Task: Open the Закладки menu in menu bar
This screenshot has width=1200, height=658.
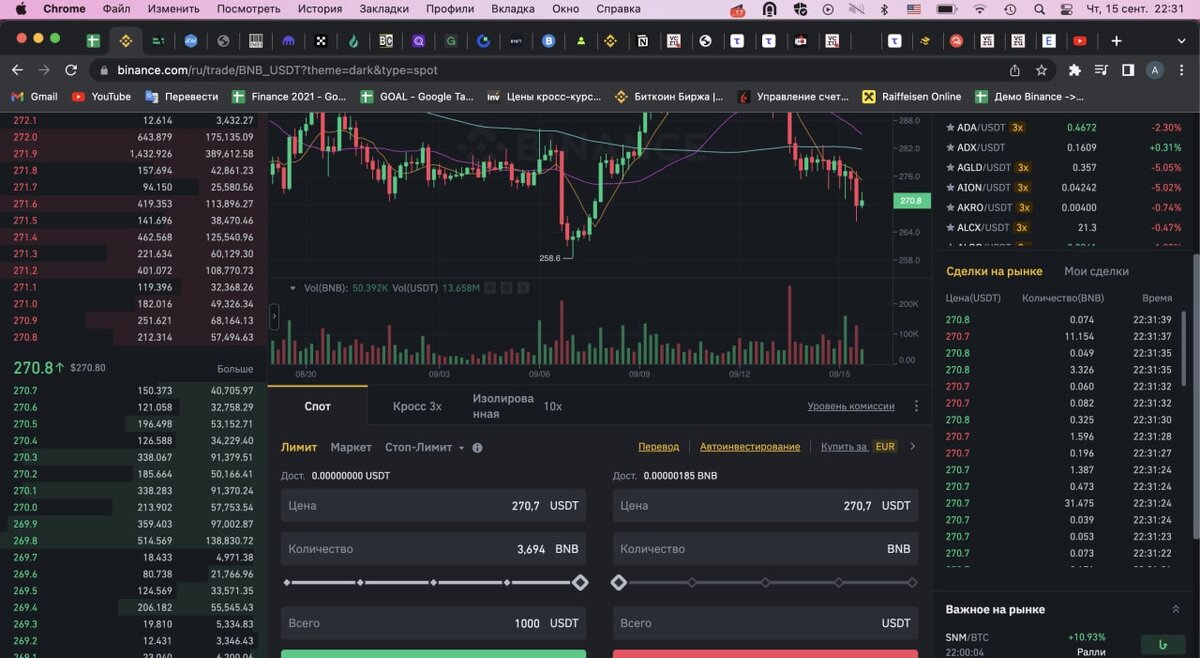Action: click(384, 9)
